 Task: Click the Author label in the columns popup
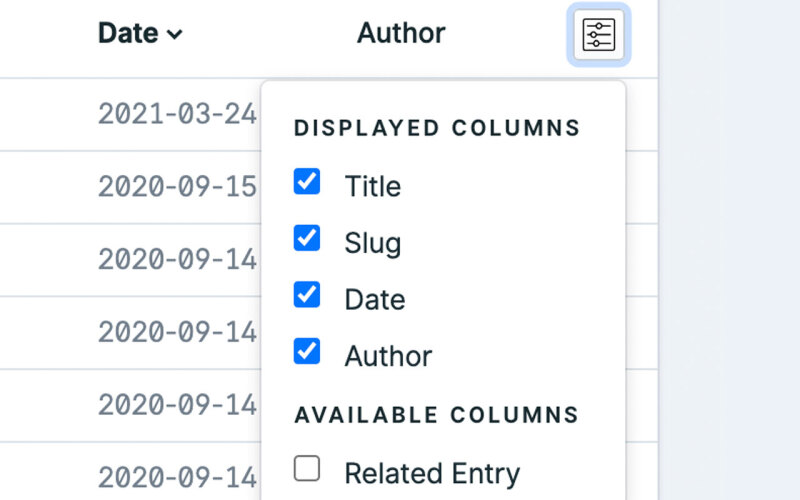pos(388,356)
